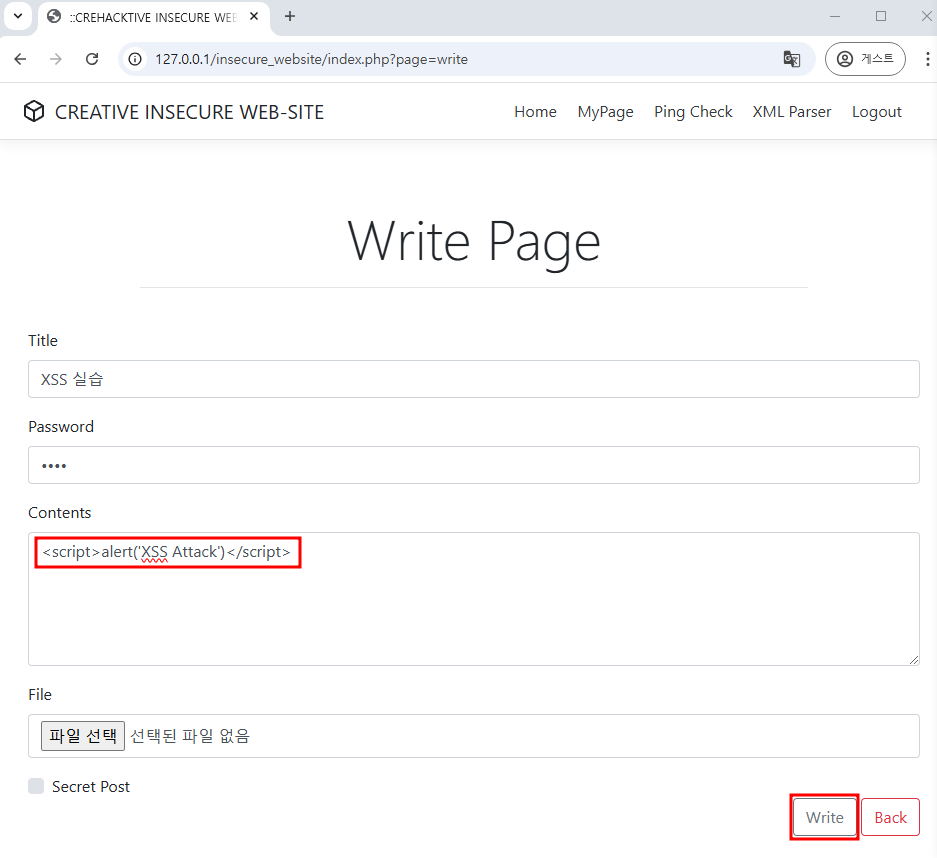Open MyPage in navigation
The image size is (937, 858).
605,112
